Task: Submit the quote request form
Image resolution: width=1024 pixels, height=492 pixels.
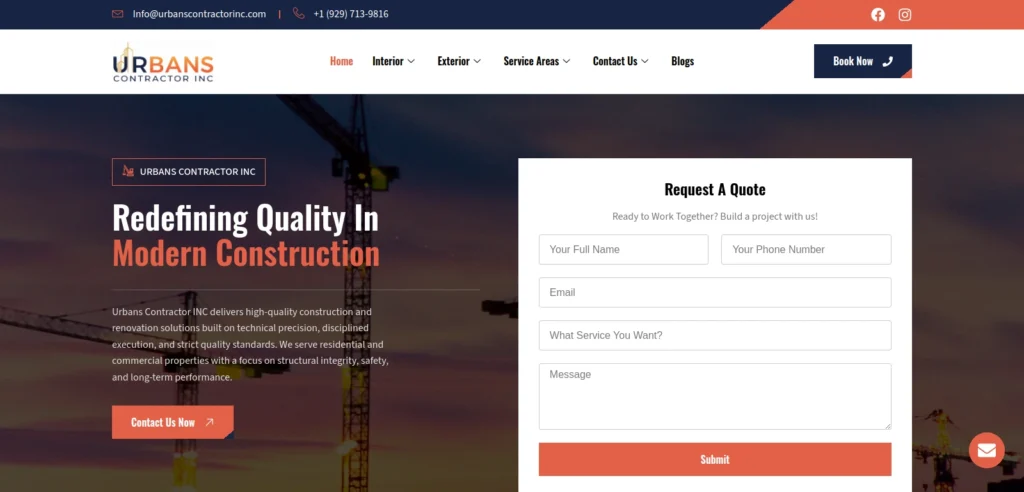Action: point(714,459)
